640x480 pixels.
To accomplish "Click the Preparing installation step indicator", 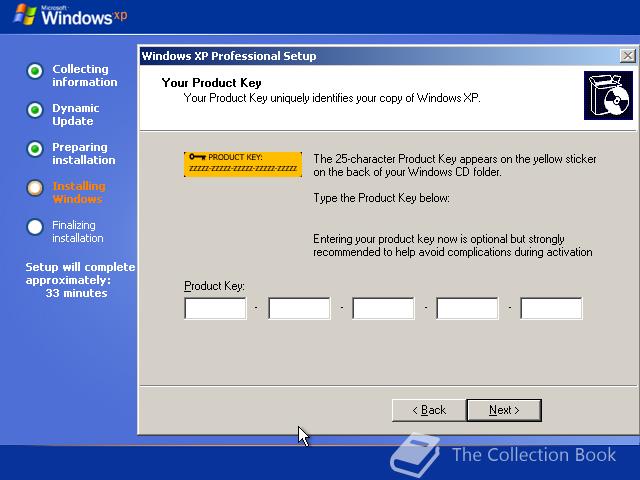I will (x=35, y=149).
